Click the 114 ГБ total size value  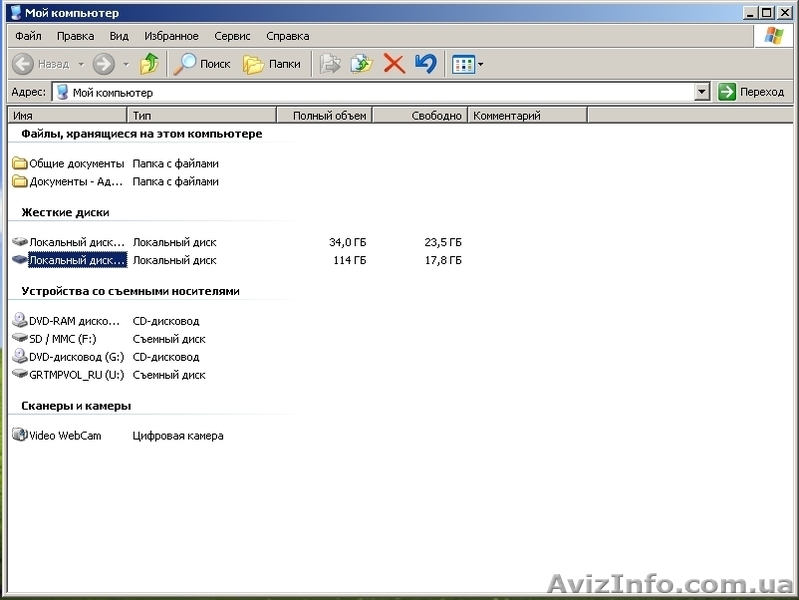tap(350, 260)
